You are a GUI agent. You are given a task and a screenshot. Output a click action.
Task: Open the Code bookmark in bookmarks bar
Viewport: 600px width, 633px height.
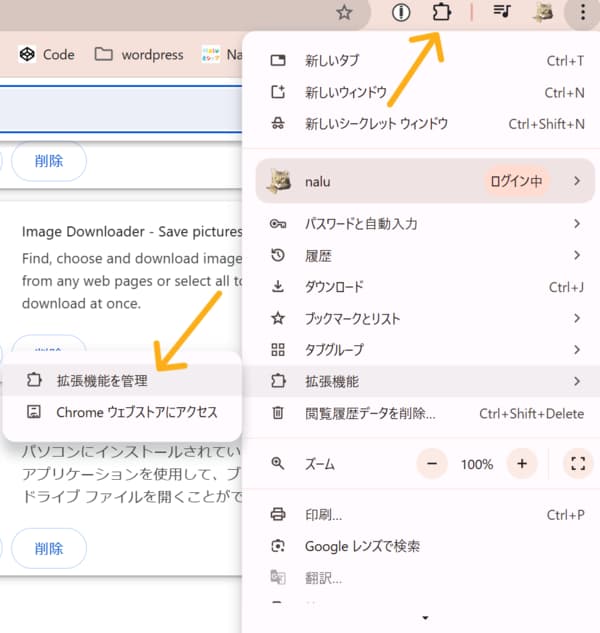(x=48, y=54)
